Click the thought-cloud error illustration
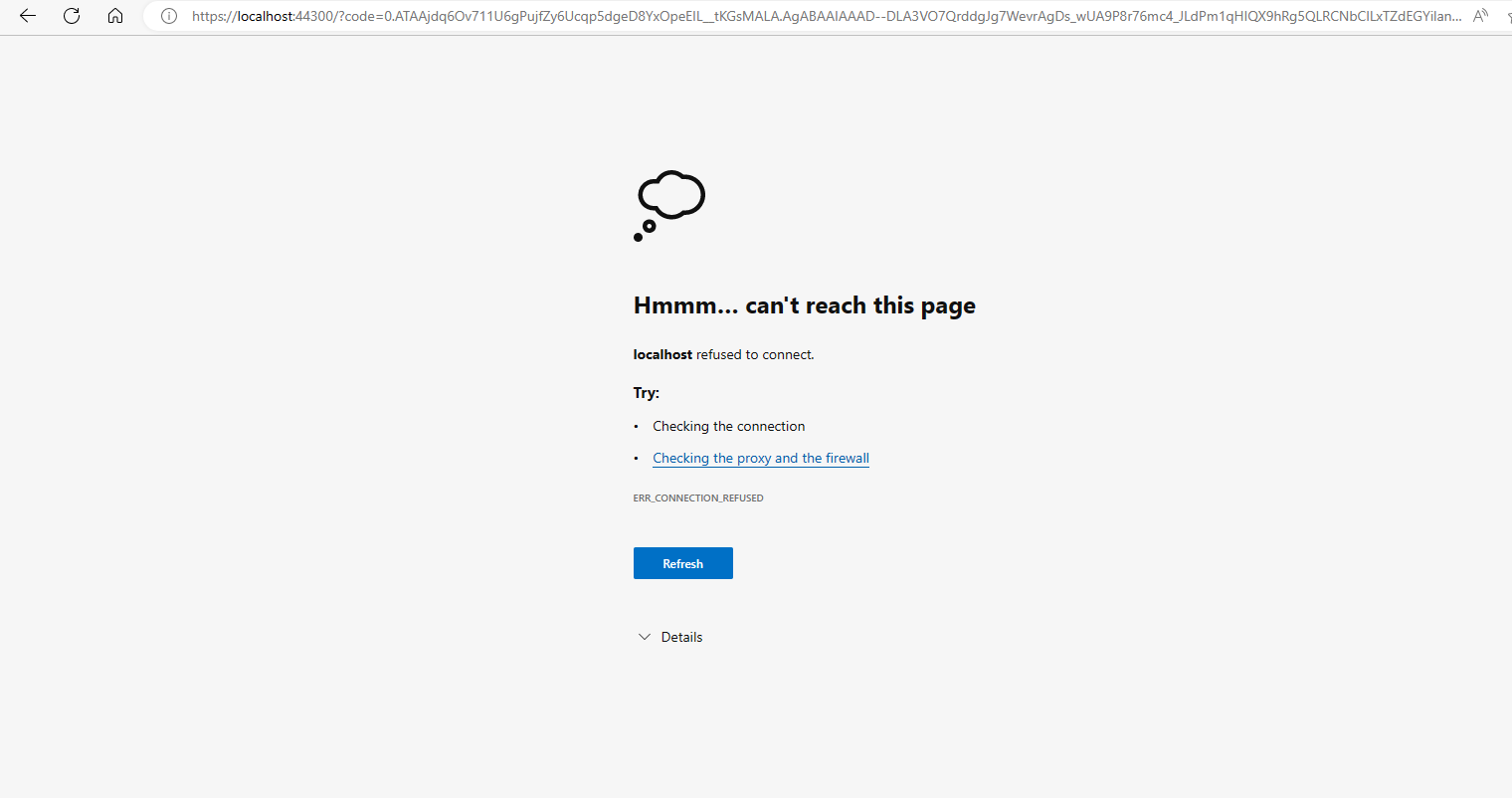 669,206
